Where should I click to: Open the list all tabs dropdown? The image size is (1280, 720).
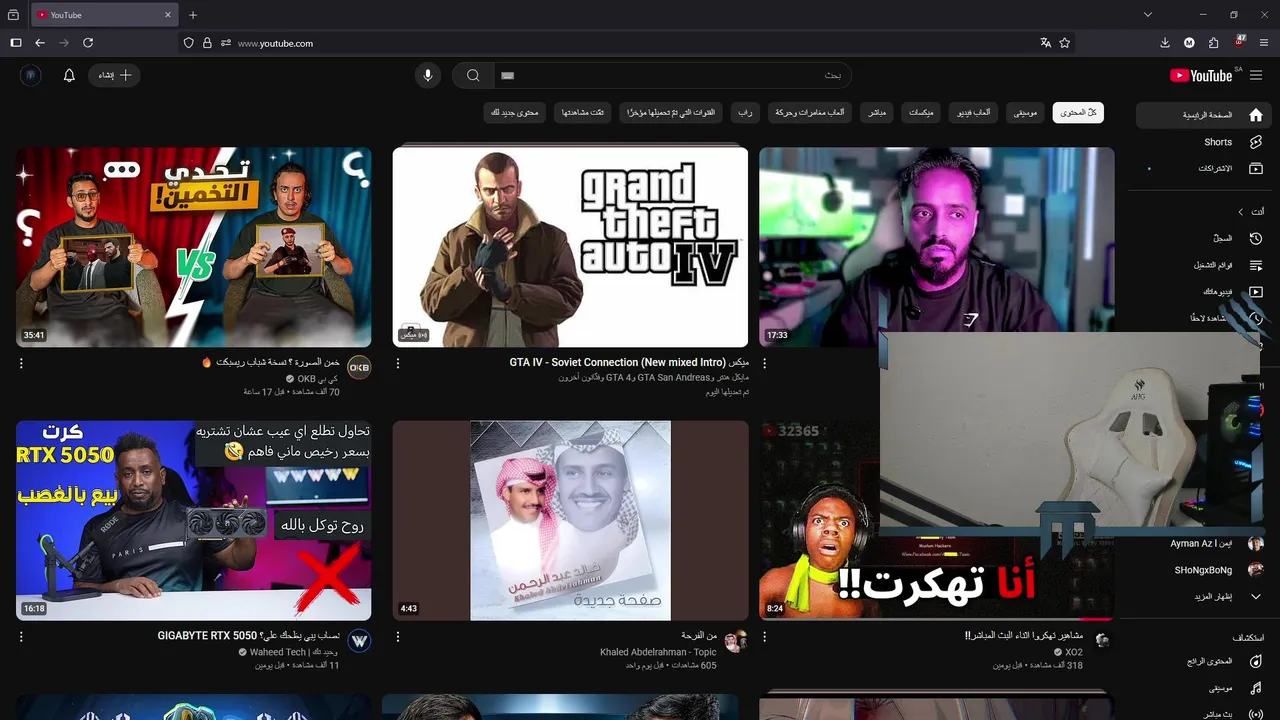(1148, 15)
